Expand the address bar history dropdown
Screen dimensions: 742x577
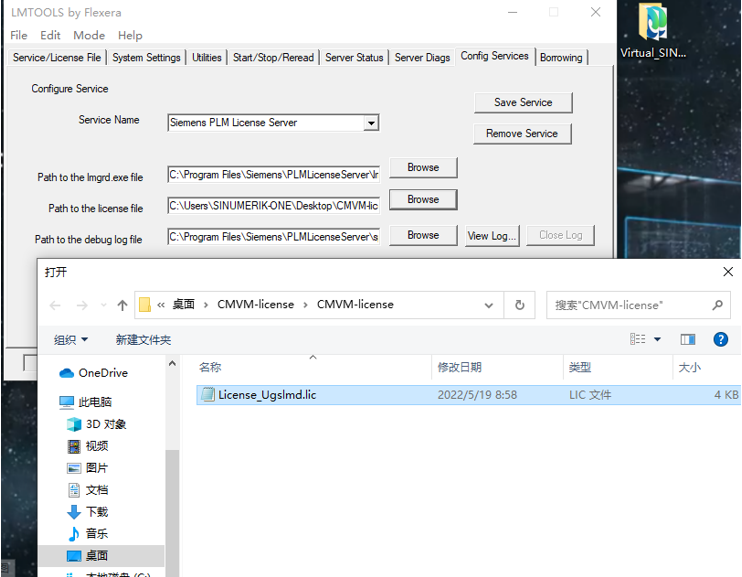pos(489,305)
